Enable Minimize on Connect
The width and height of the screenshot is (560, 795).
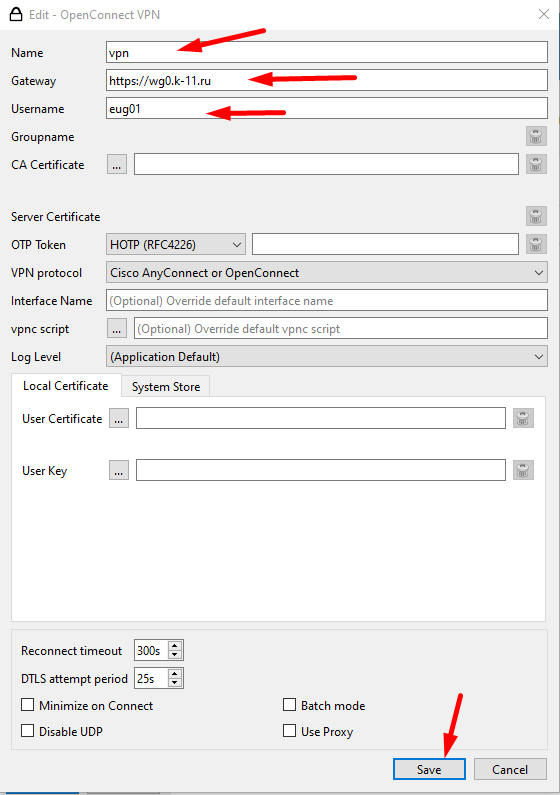[x=28, y=705]
